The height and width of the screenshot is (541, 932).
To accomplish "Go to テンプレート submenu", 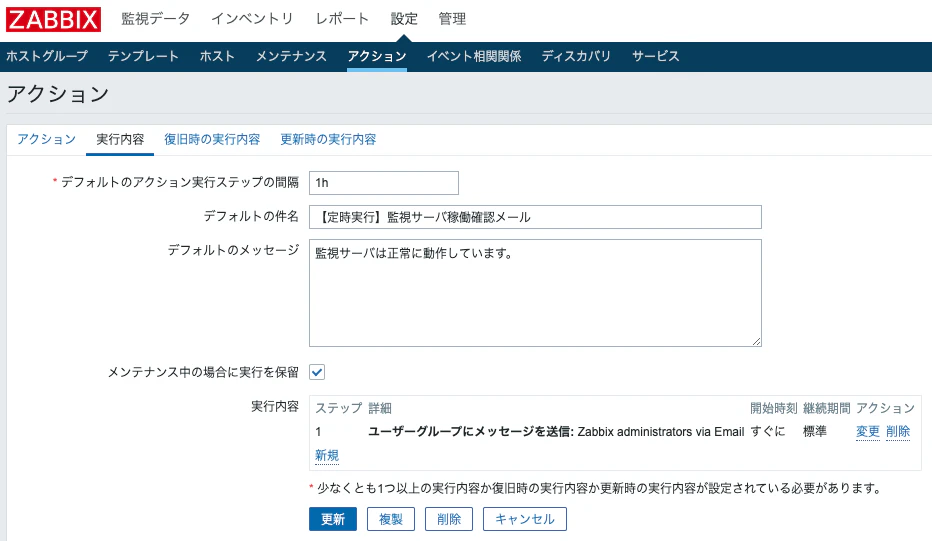I will click(x=143, y=56).
